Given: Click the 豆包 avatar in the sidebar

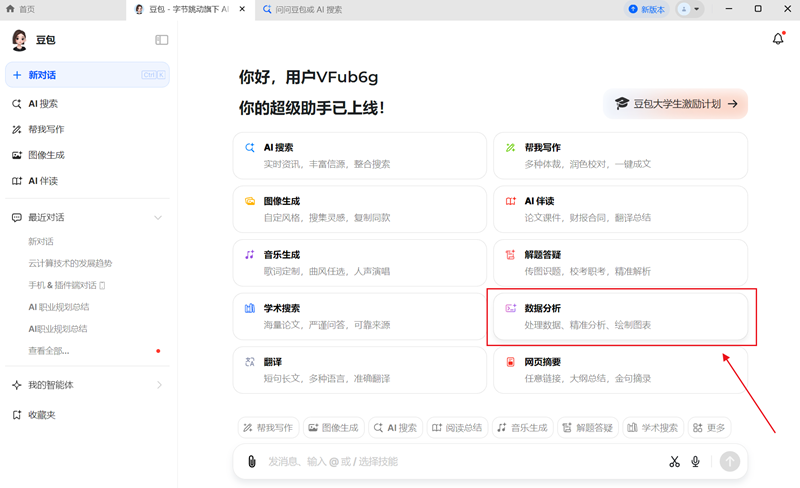Looking at the screenshot, I should (x=19, y=40).
